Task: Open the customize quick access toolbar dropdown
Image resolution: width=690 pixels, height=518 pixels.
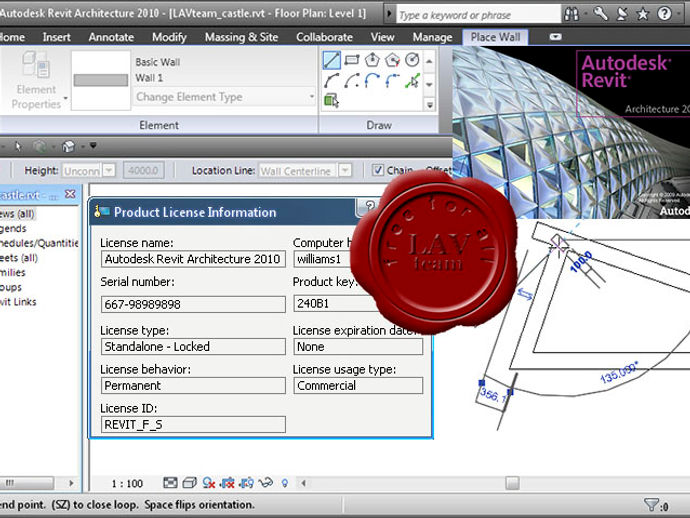Action: click(93, 145)
